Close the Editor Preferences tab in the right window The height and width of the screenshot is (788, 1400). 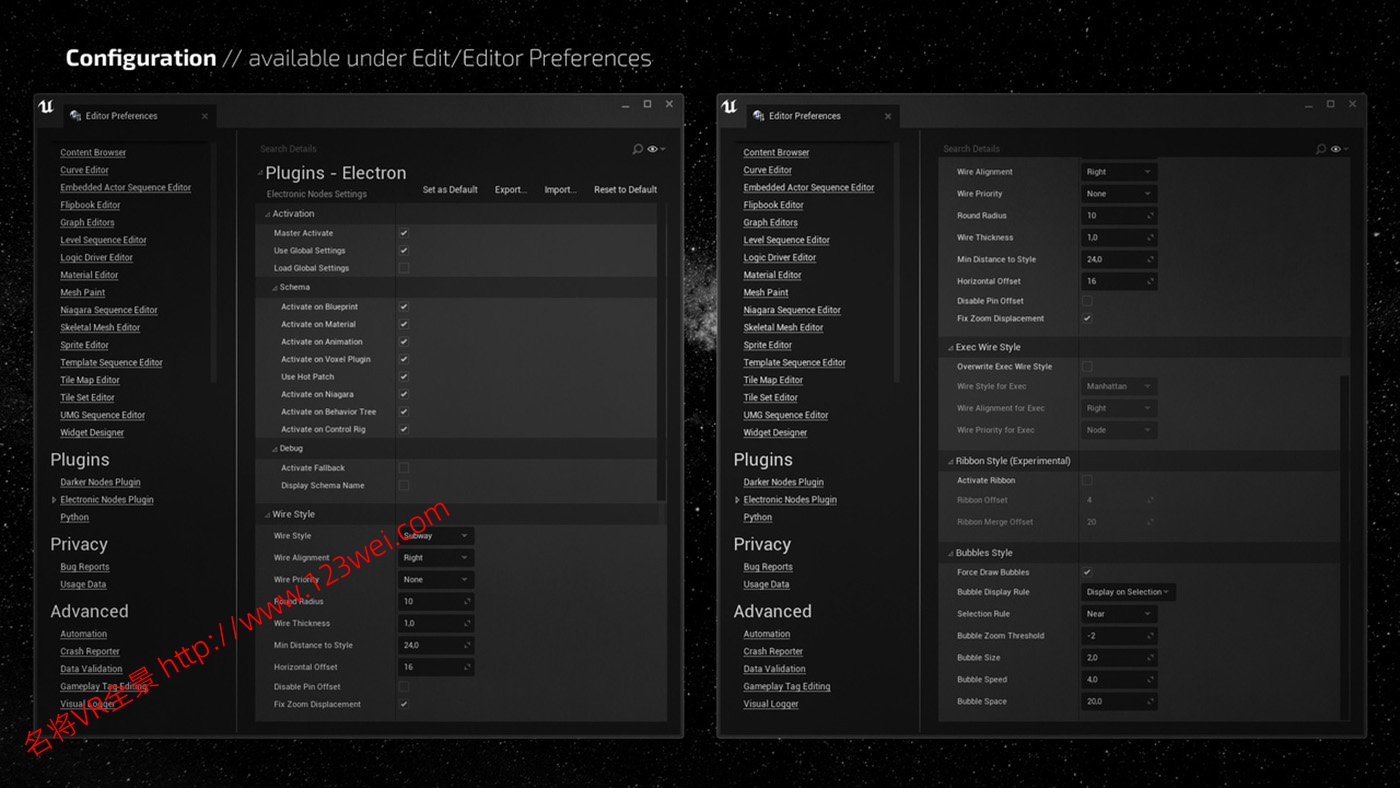pos(887,116)
